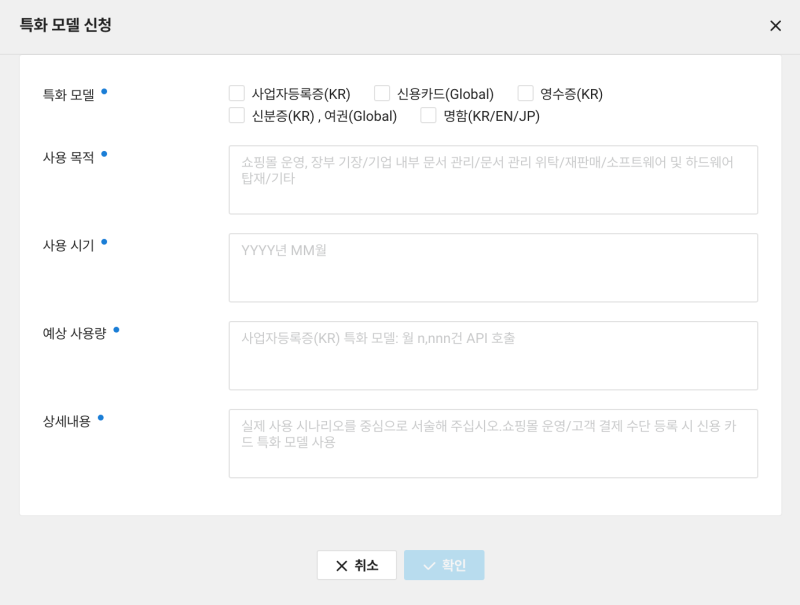Close the 특화 모델 신청 dialog
Image resolution: width=800 pixels, height=605 pixels.
point(775,26)
